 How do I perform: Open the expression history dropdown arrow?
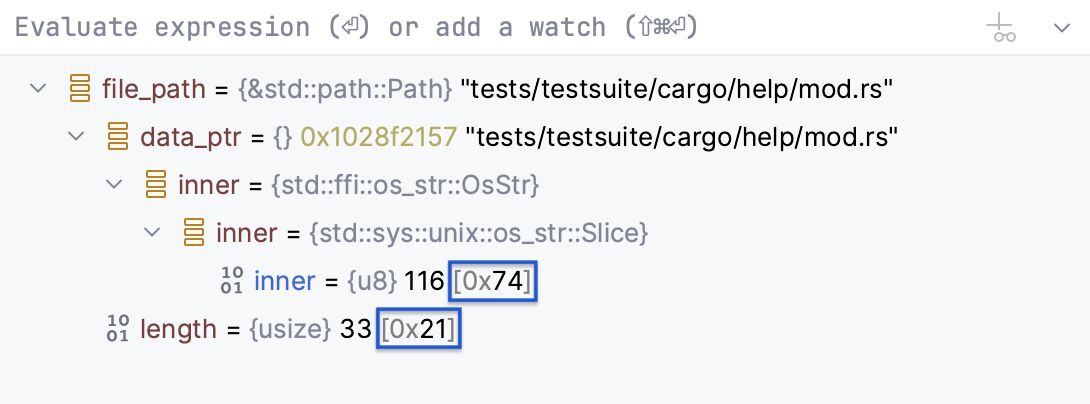pyautogui.click(x=1062, y=28)
